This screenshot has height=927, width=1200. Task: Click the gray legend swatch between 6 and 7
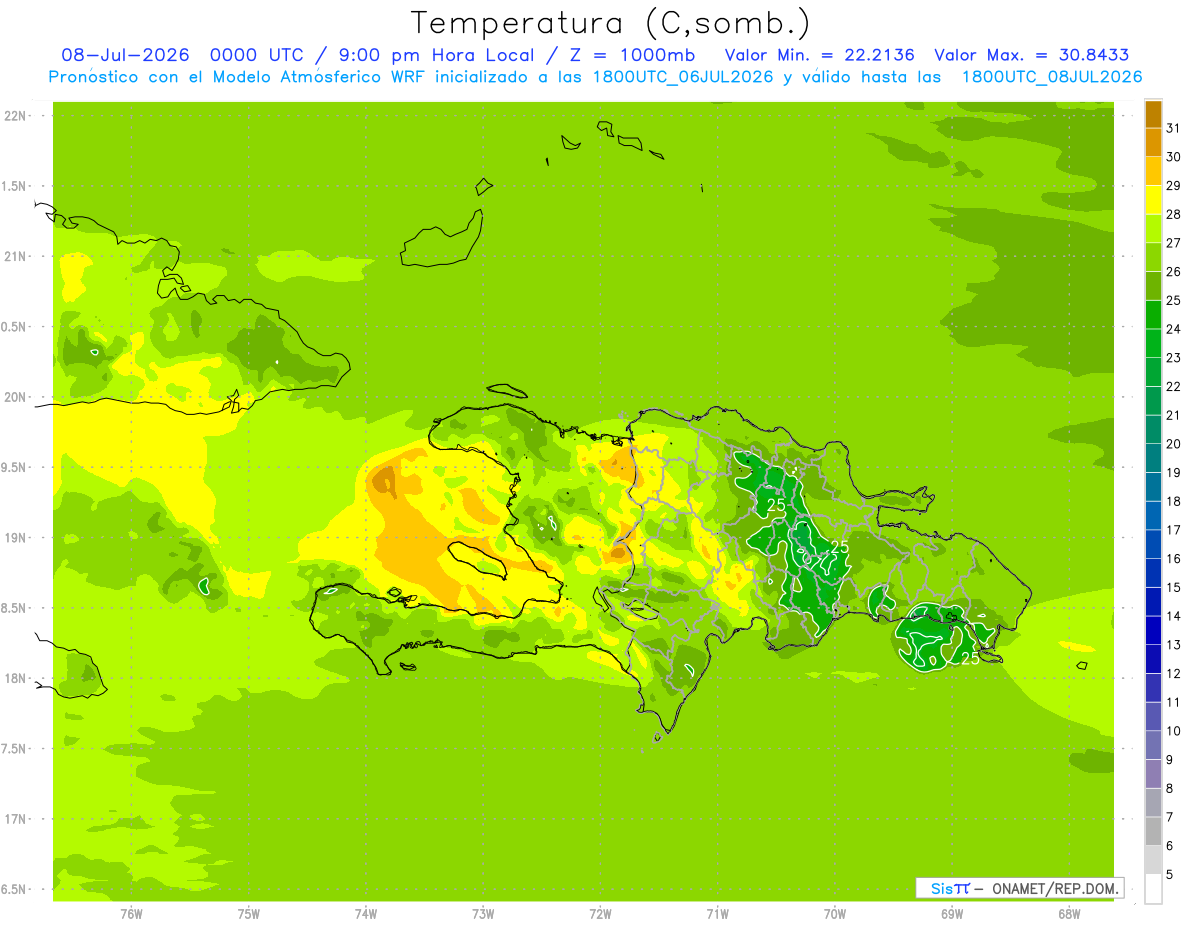[1153, 831]
